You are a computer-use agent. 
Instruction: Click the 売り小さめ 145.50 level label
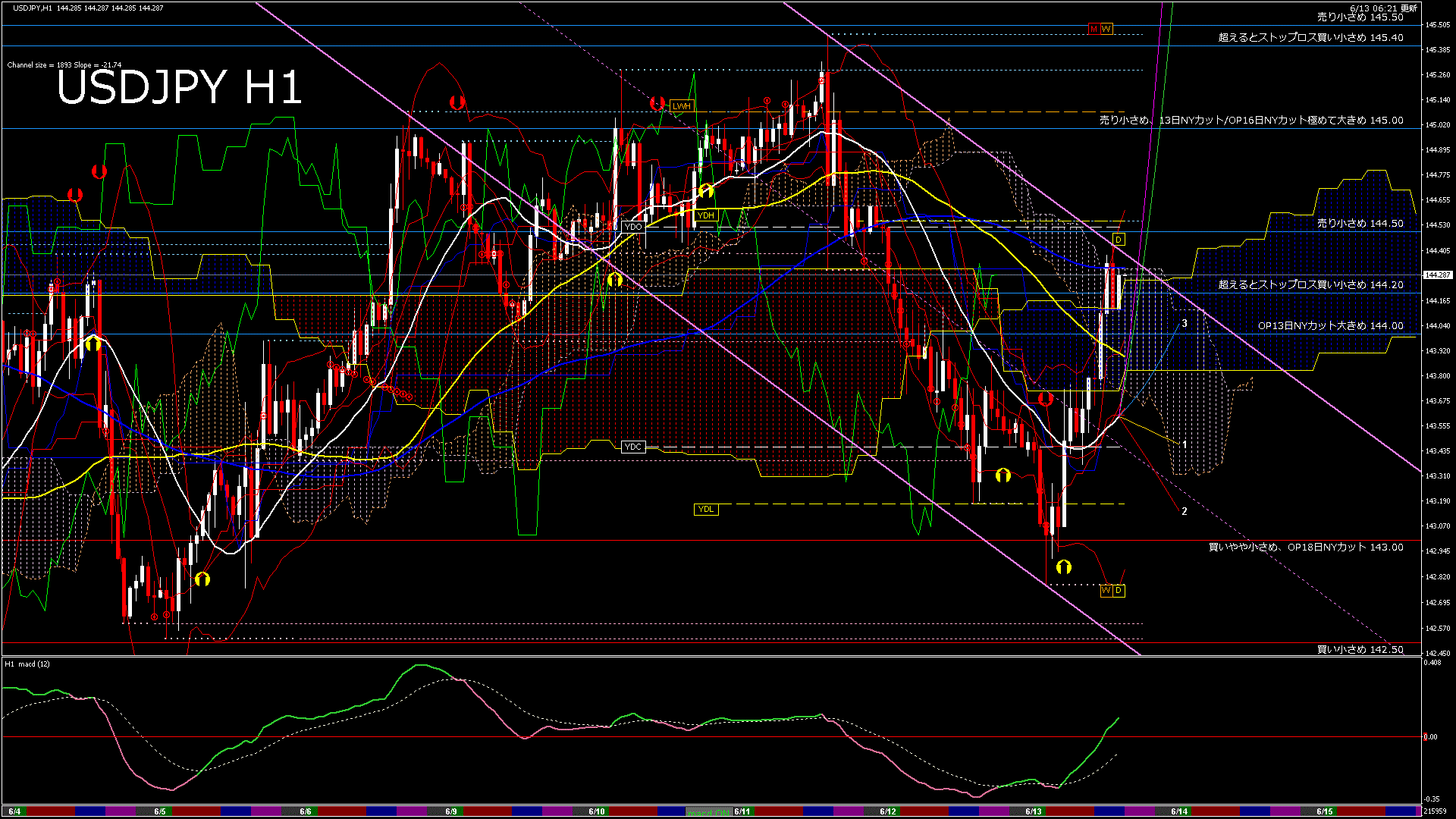coord(1360,17)
